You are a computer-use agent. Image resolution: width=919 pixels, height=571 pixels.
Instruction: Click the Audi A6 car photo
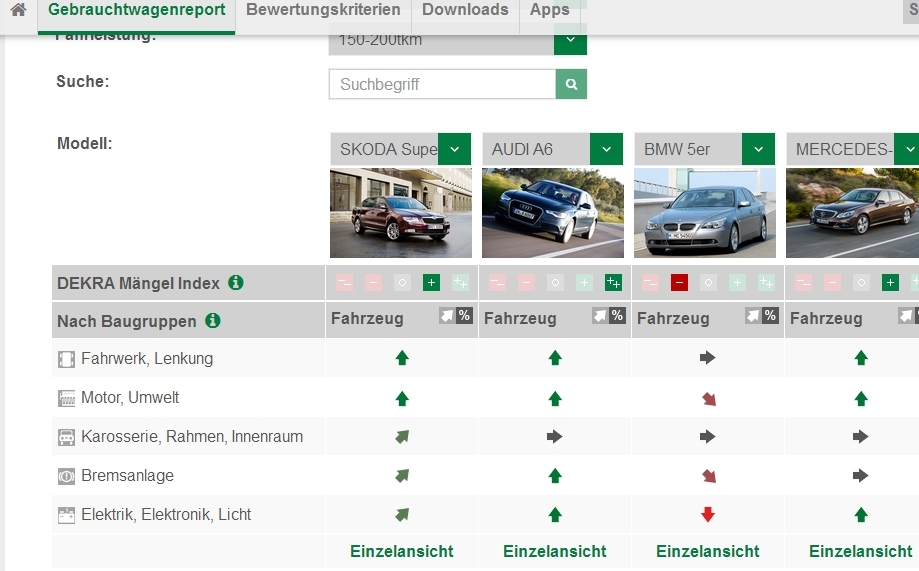[x=553, y=213]
